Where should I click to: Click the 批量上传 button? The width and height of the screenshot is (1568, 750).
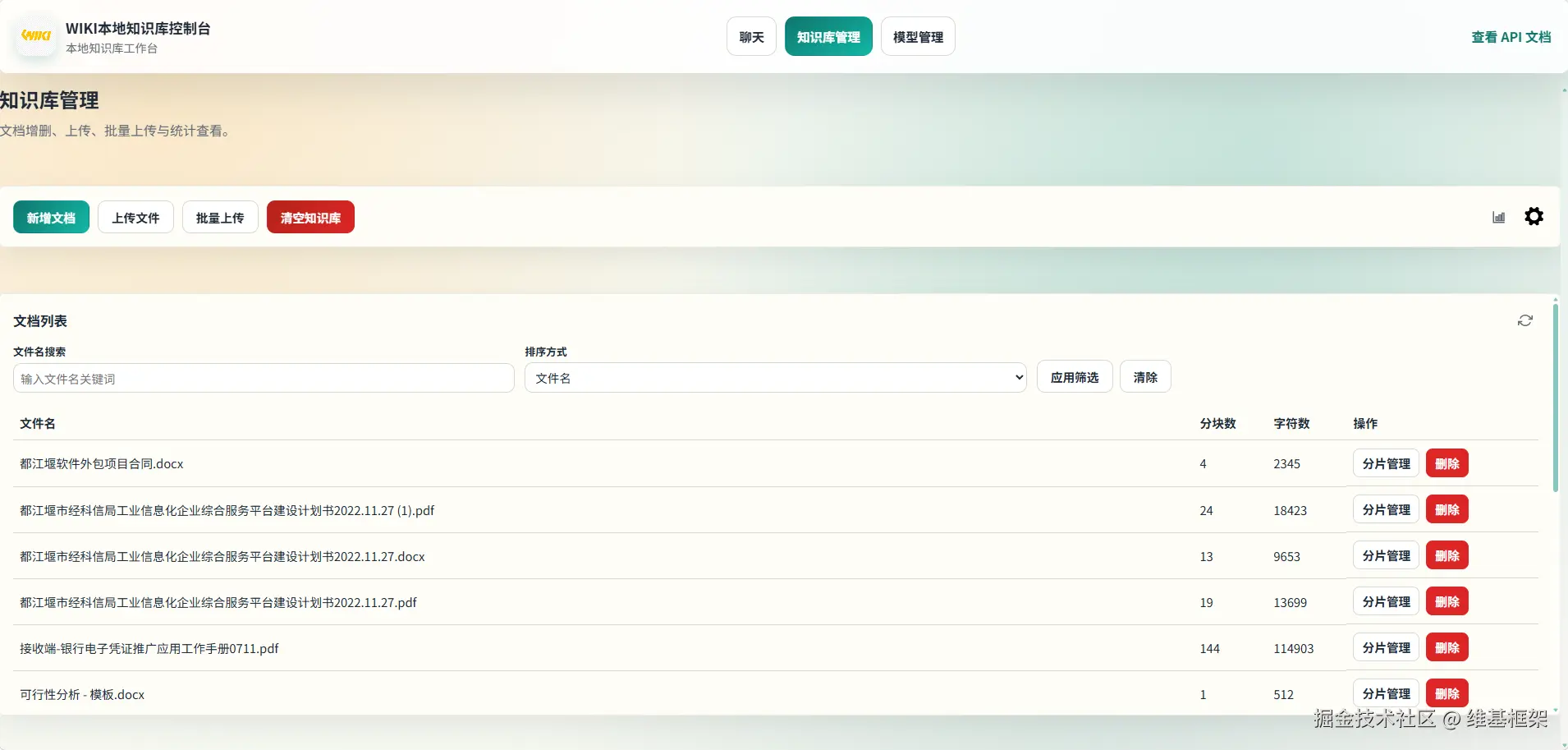tap(220, 217)
